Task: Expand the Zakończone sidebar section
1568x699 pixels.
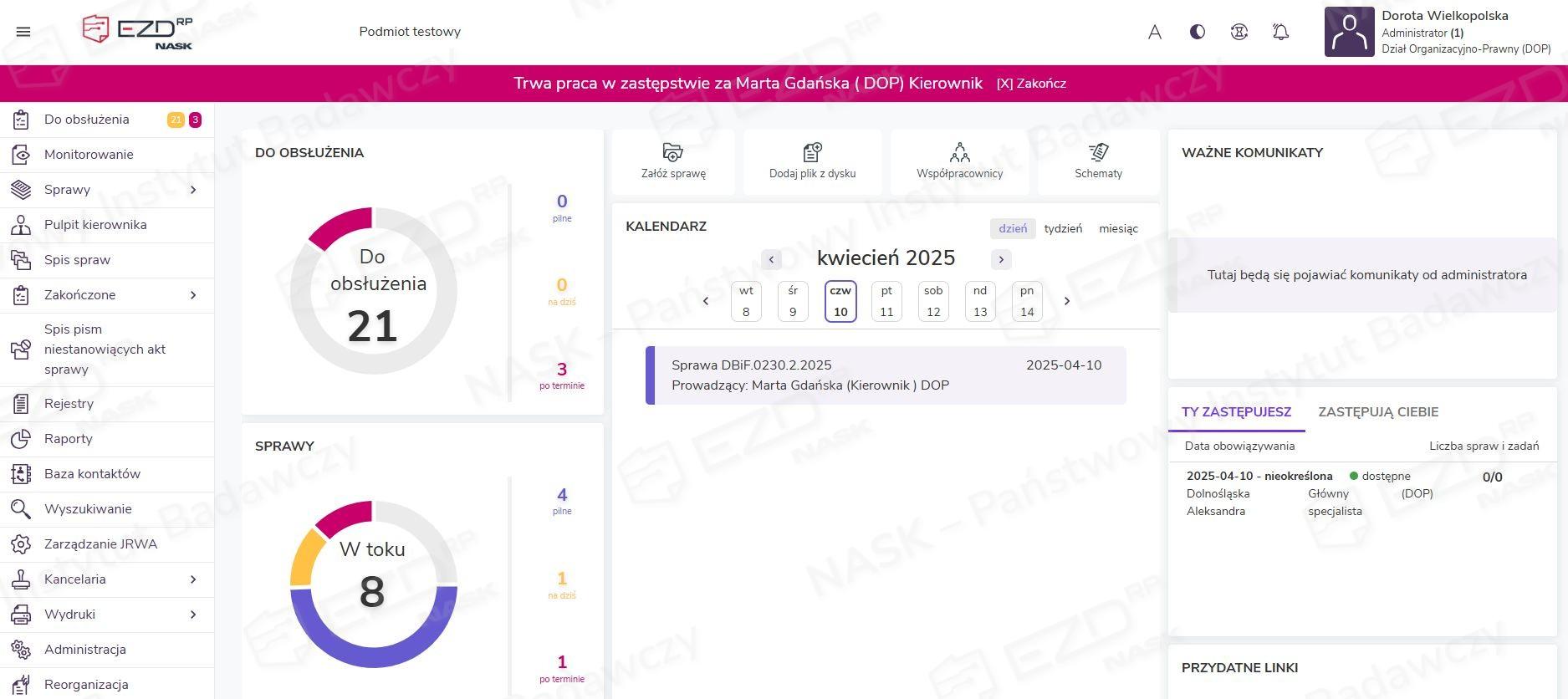Action: click(x=193, y=295)
